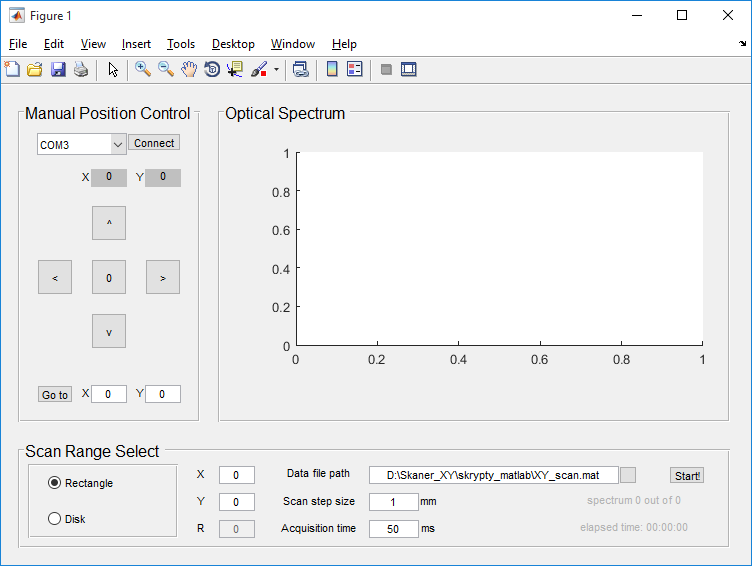The image size is (752, 566).
Task: Click the Start! scan button
Action: click(x=687, y=476)
